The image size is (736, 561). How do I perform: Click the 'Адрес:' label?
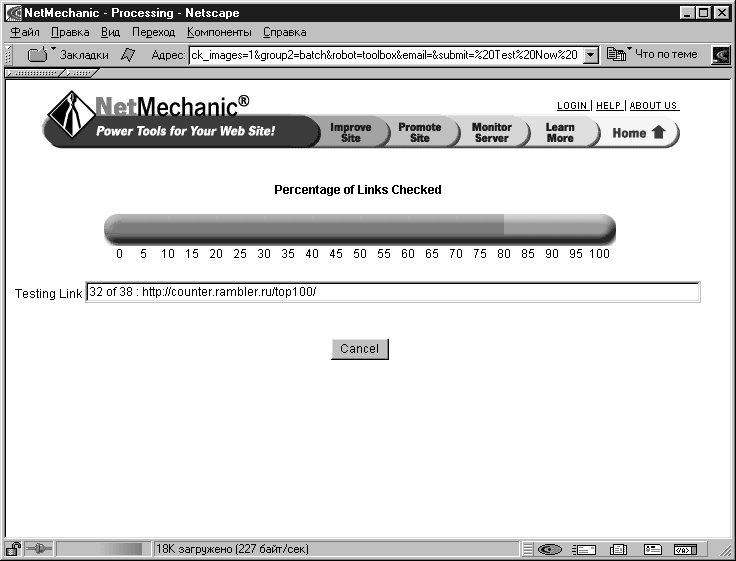pyautogui.click(x=168, y=55)
